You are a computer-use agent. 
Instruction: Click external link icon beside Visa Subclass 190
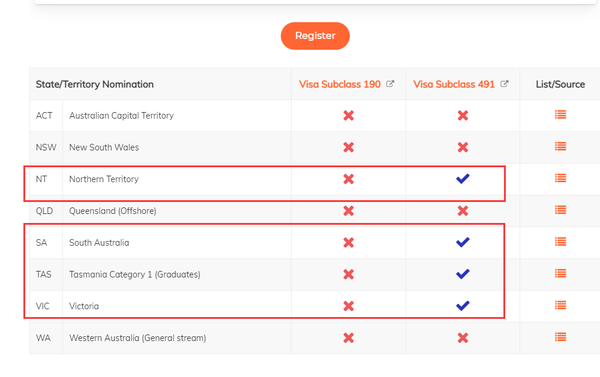point(390,84)
